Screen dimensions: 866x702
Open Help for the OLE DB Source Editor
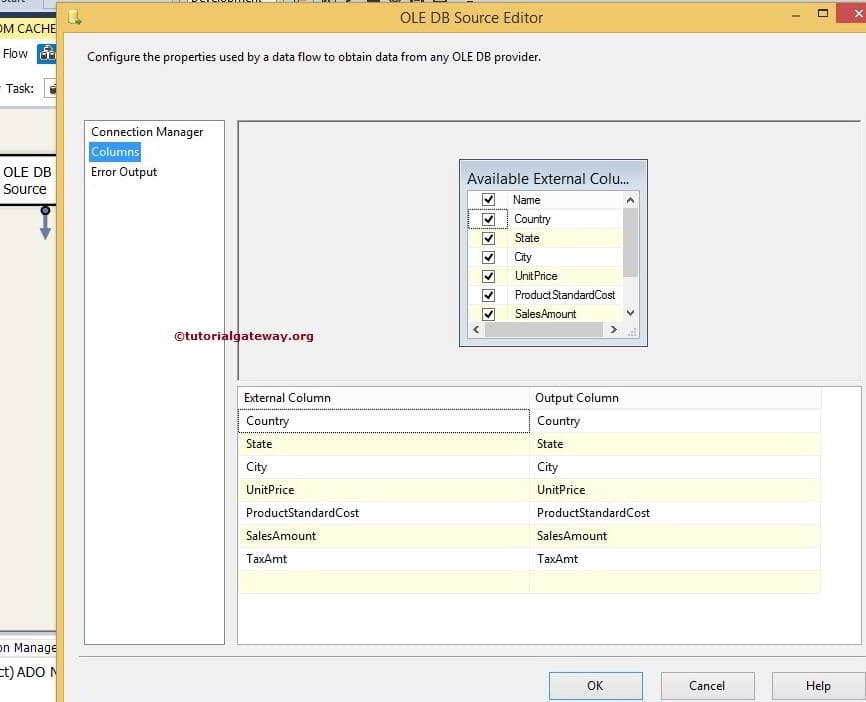click(x=818, y=686)
